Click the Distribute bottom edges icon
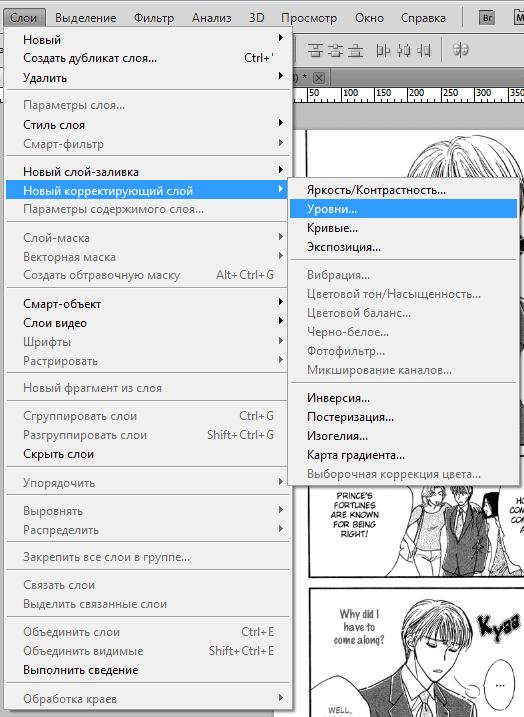The image size is (524, 717). point(355,50)
